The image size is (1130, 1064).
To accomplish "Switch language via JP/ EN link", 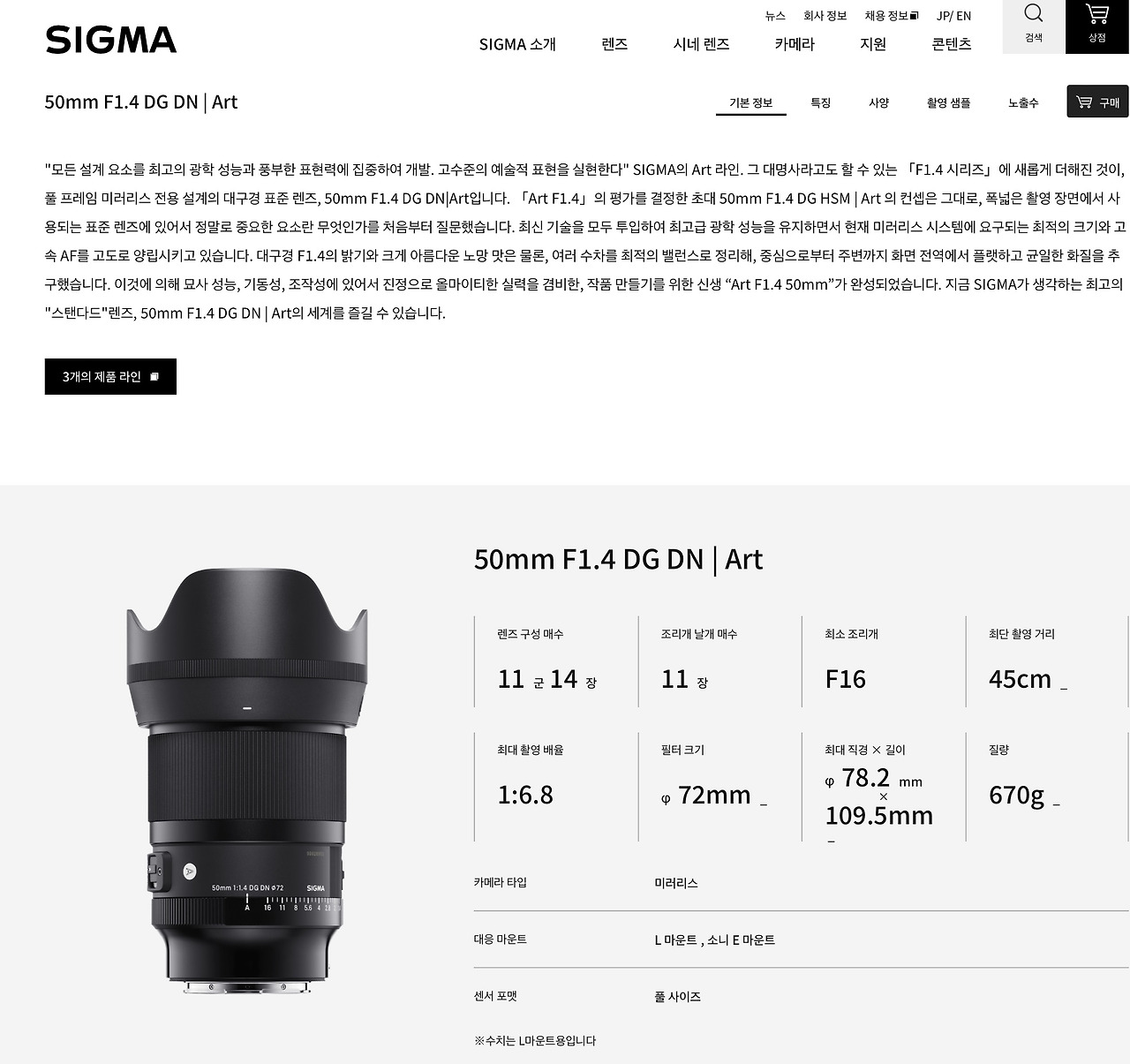I will click(953, 16).
